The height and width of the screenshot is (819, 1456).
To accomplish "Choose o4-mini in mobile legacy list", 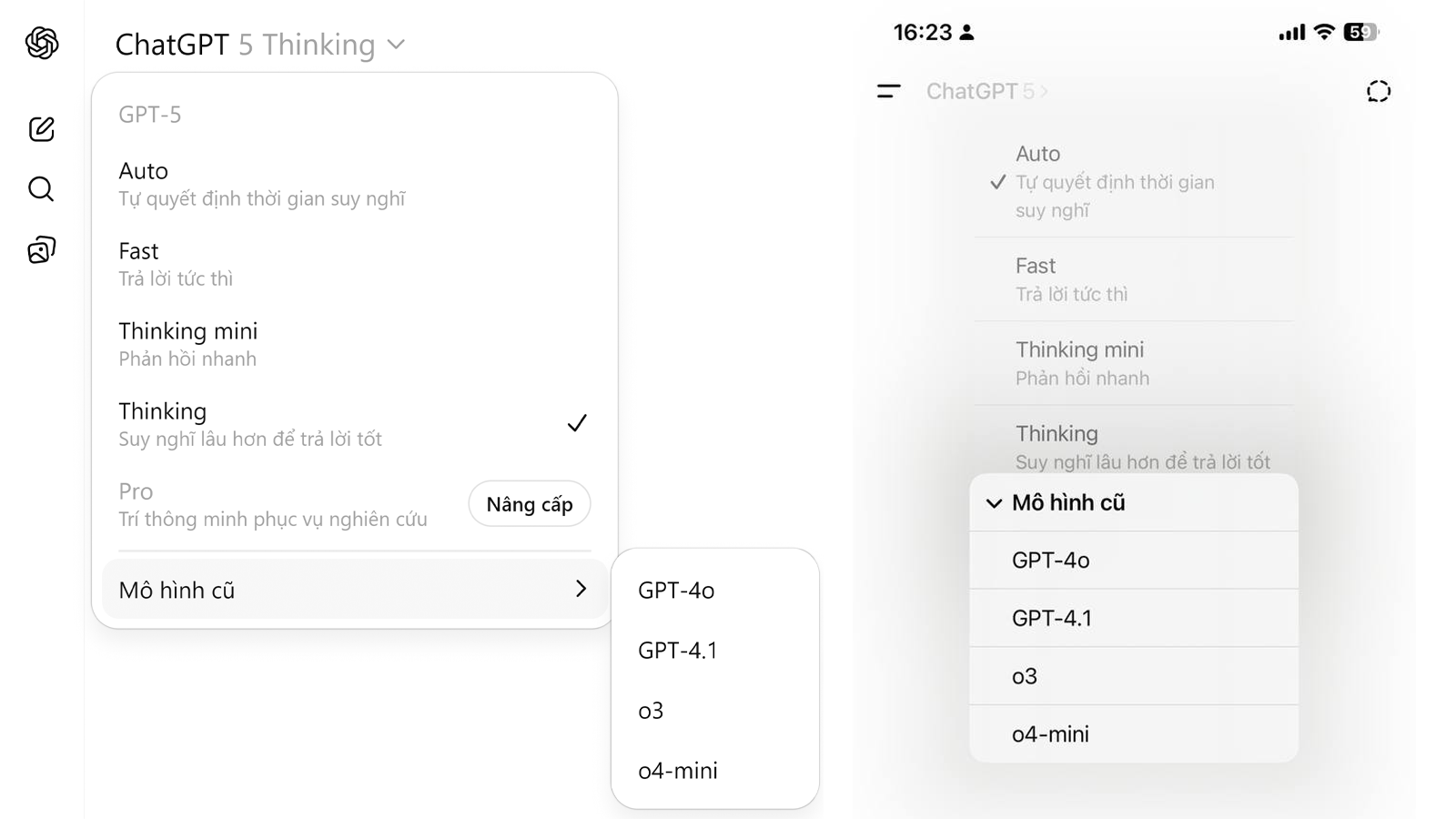I will (1134, 734).
